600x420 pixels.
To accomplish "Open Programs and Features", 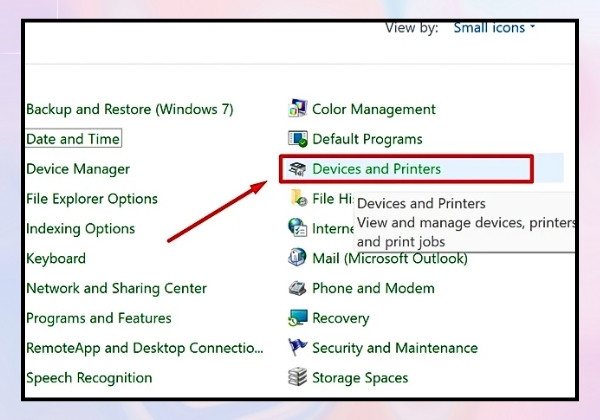I will pos(99,318).
